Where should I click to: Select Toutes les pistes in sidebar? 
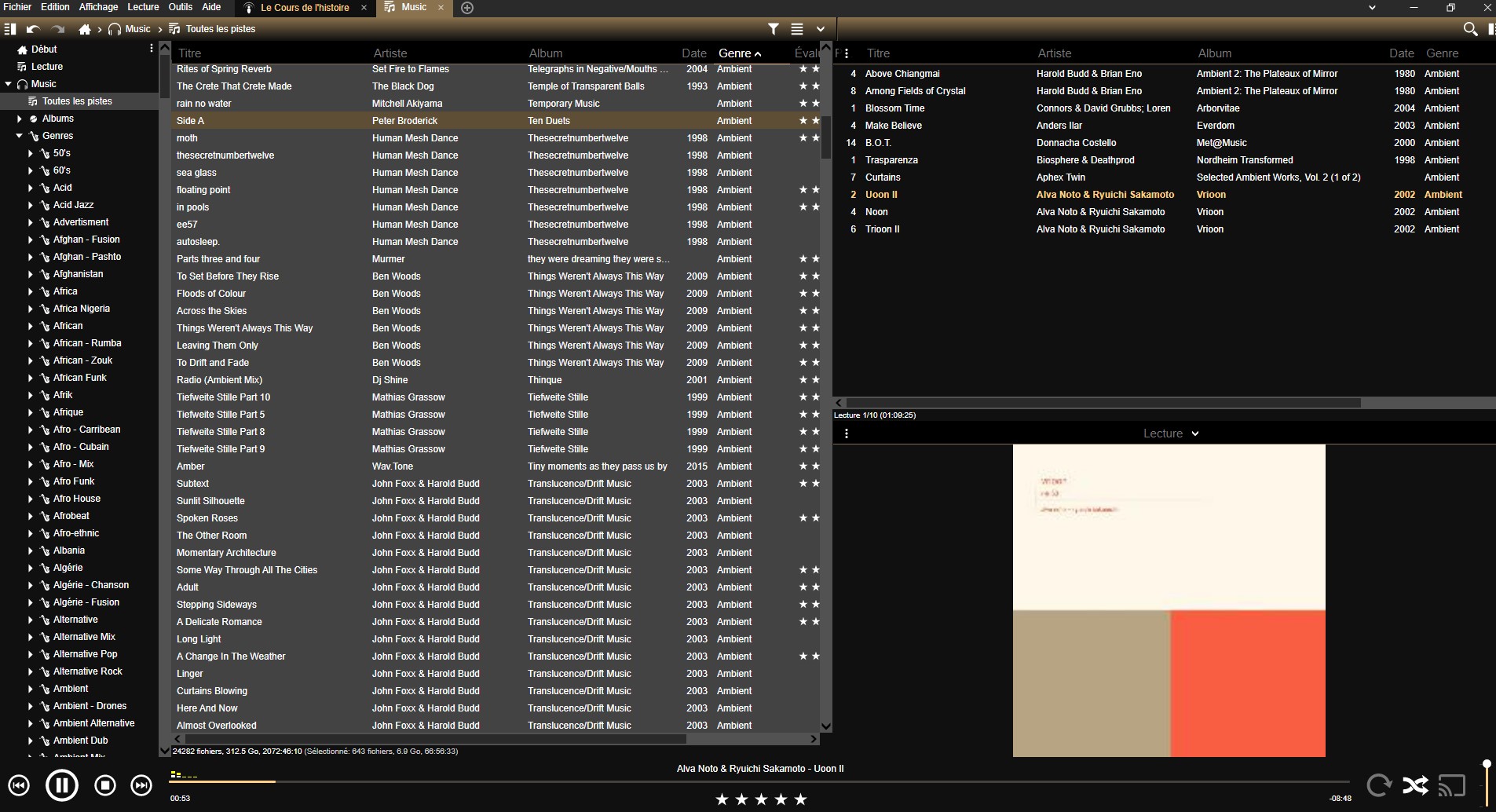point(77,101)
